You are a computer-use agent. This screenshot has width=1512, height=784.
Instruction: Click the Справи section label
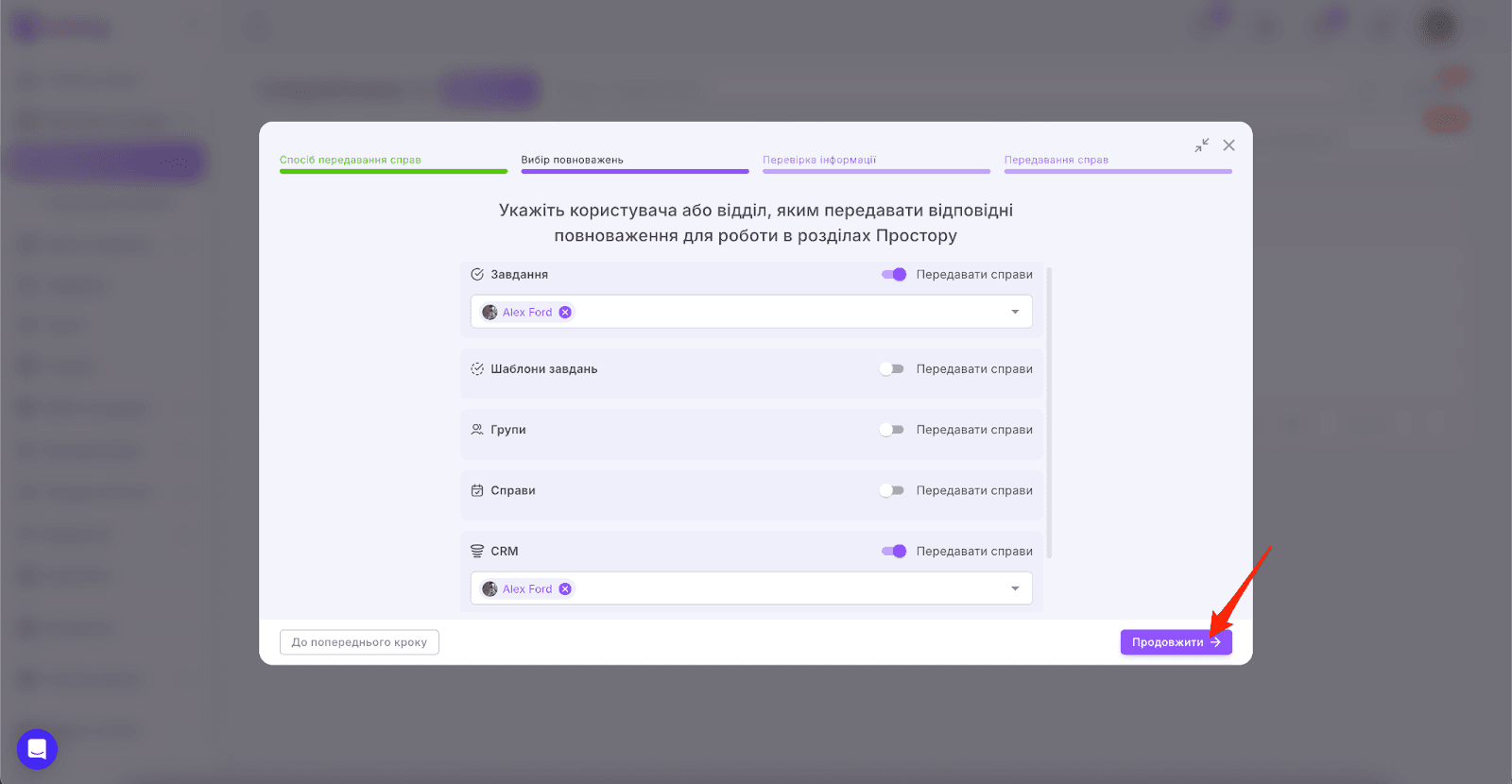pyautogui.click(x=513, y=490)
